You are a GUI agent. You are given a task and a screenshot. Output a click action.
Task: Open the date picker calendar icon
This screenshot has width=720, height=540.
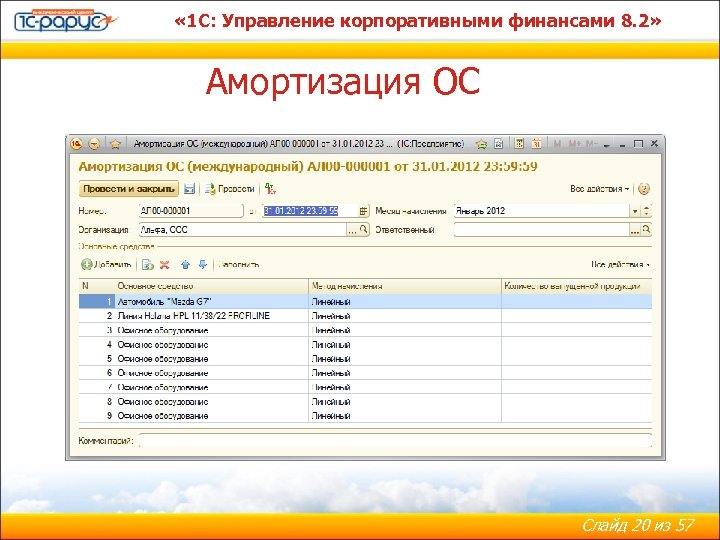coord(363,211)
